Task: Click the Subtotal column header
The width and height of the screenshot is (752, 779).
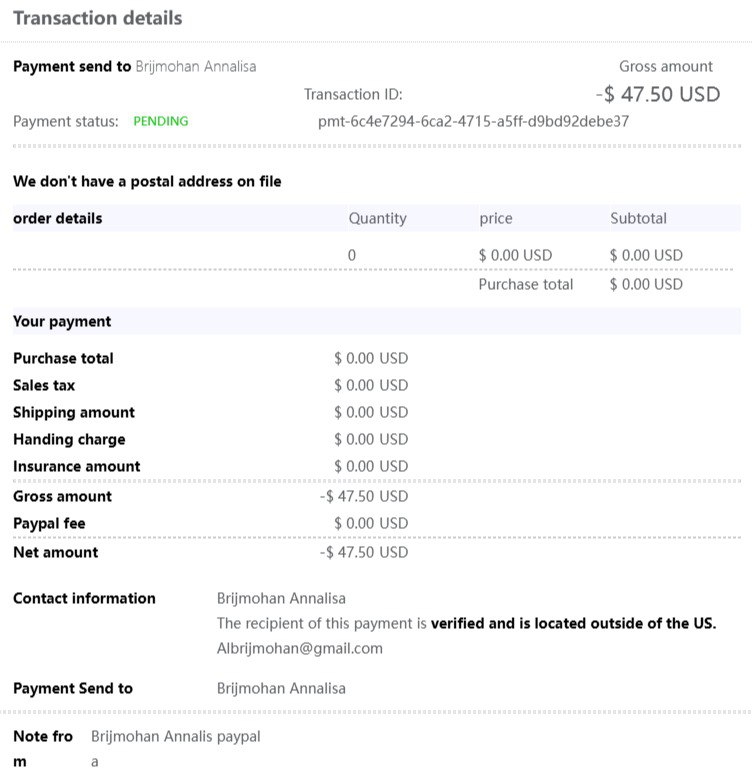Action: point(638,218)
